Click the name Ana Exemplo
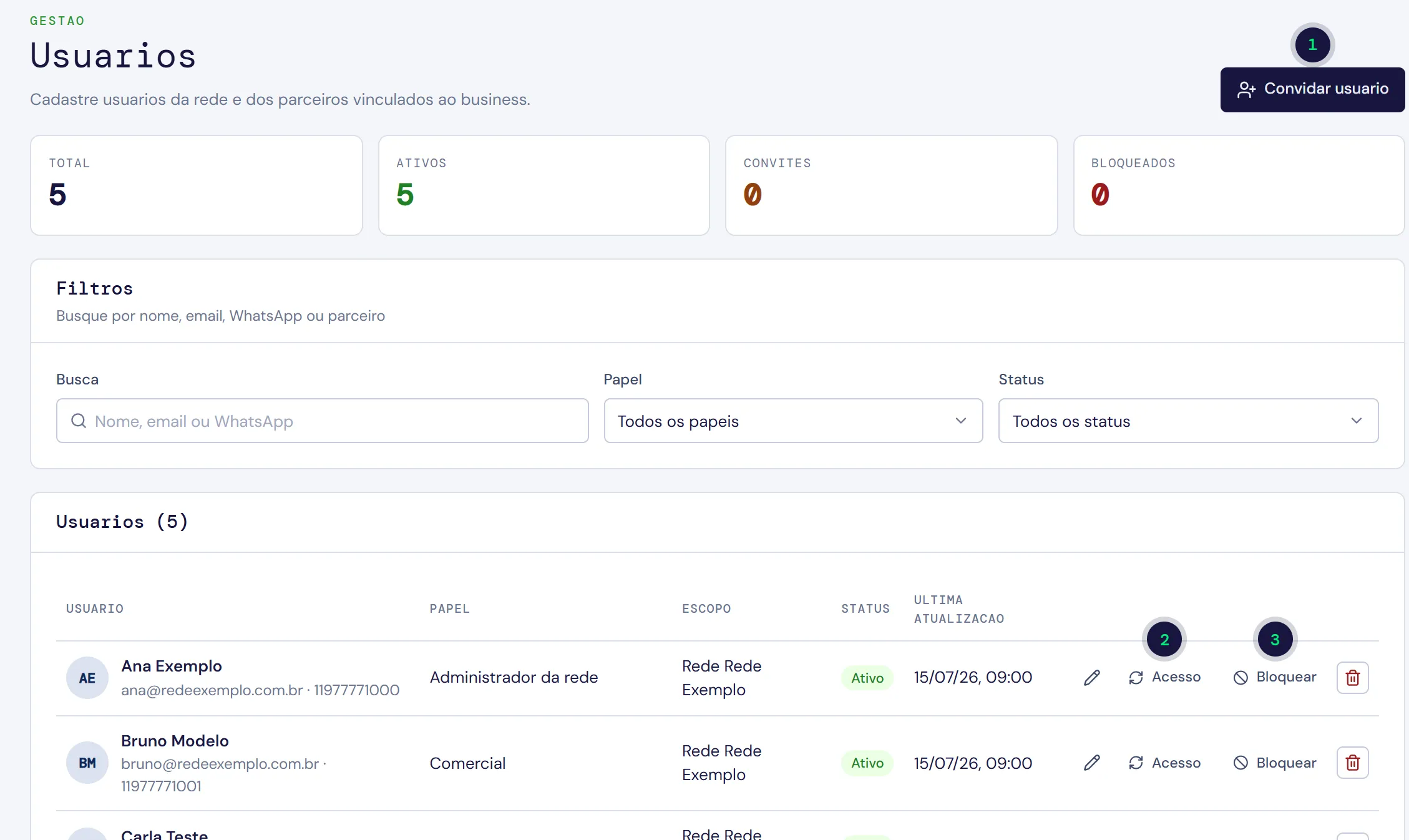 tap(172, 667)
